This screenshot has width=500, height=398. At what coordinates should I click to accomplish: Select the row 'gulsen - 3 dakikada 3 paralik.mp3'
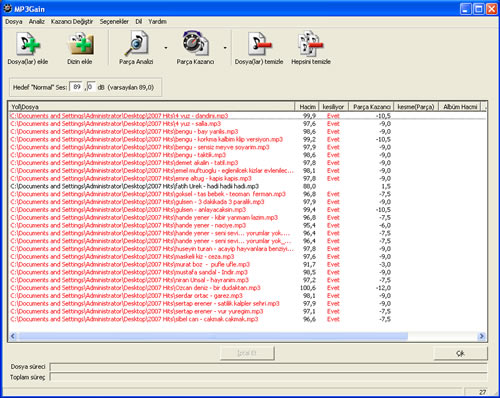(x=247, y=202)
